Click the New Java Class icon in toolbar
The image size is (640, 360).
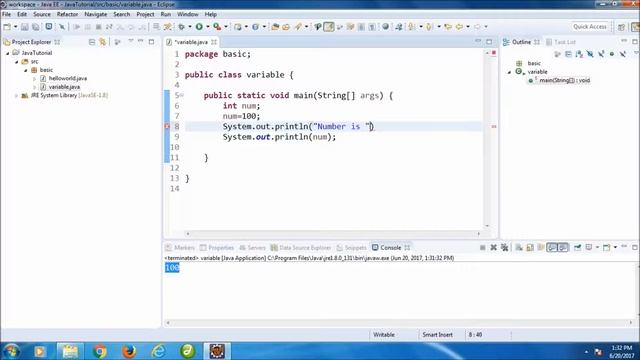(x=255, y=27)
